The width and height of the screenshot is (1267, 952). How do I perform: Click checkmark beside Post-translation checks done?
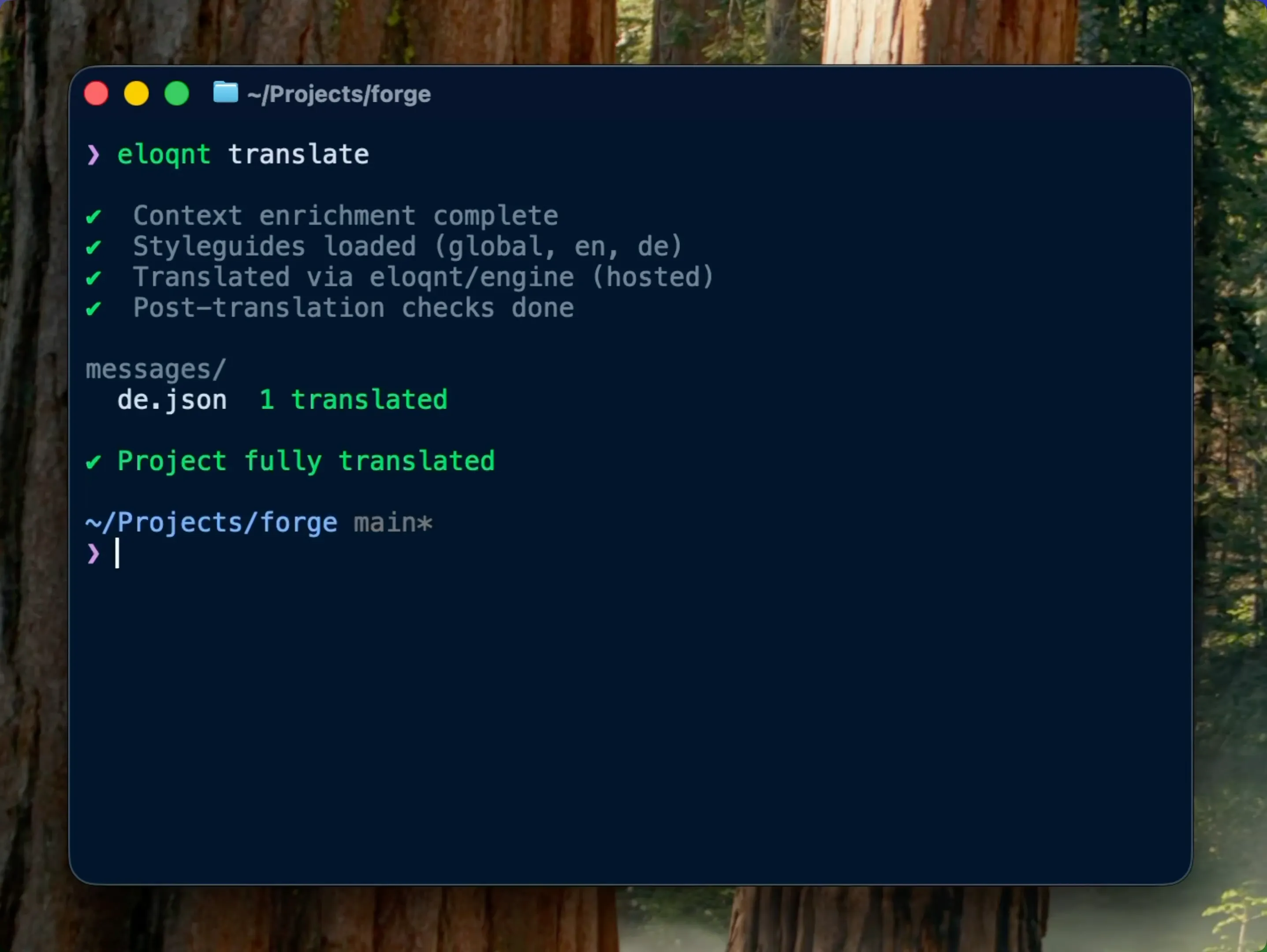(x=93, y=309)
